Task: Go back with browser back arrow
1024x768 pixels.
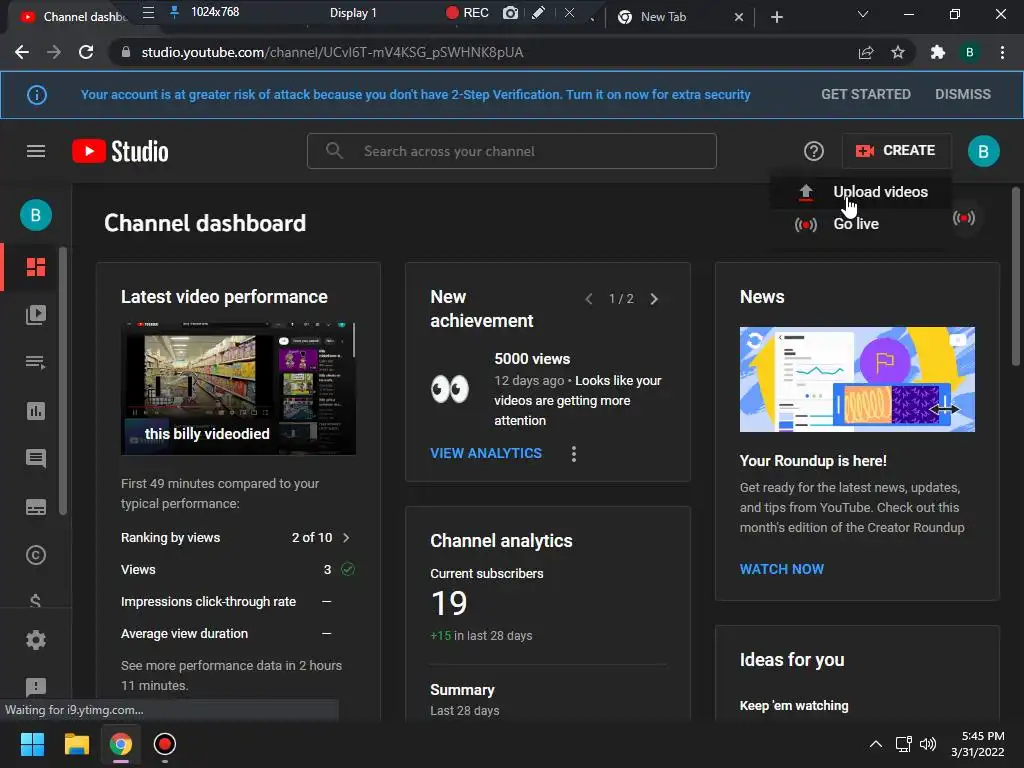Action: (x=22, y=52)
